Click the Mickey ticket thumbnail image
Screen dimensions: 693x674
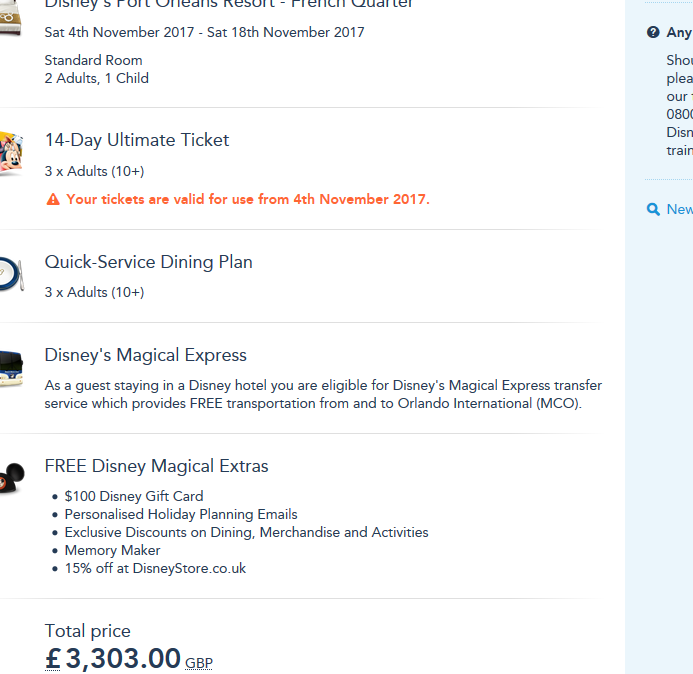click(9, 153)
